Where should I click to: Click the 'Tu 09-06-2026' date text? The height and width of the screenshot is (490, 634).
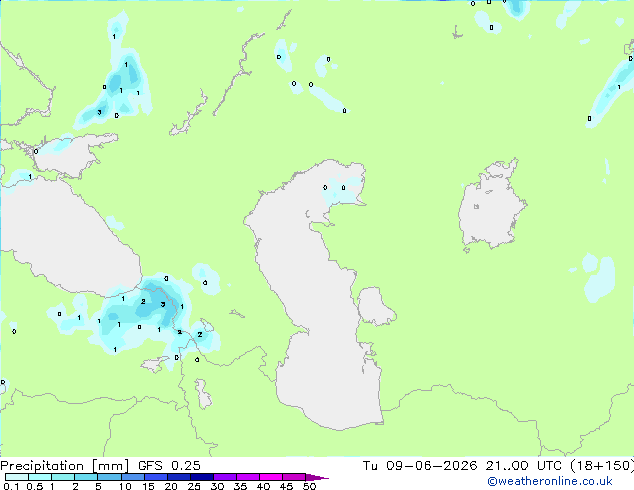pyautogui.click(x=420, y=465)
